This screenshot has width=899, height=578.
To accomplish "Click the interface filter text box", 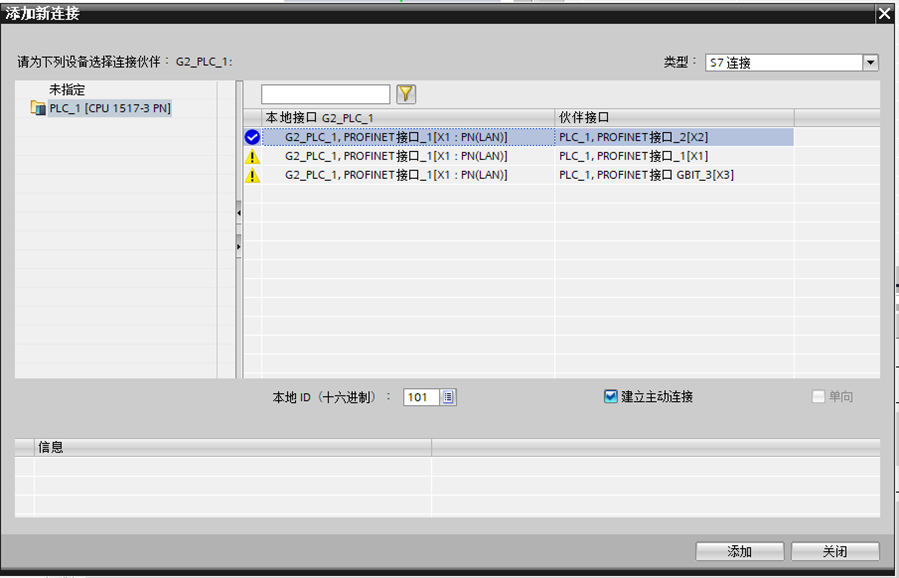I will point(325,94).
